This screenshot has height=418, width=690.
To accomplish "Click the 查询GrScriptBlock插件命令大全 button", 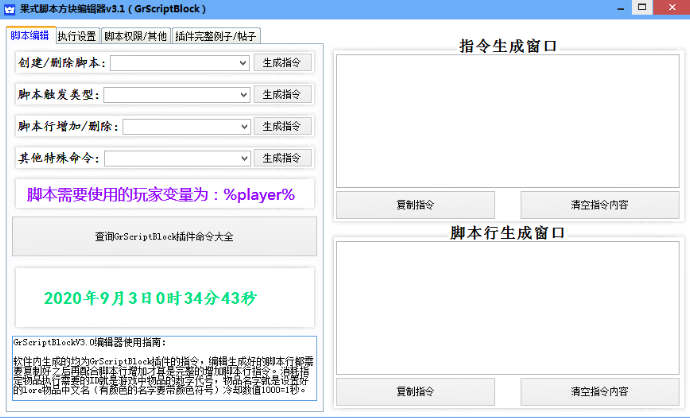I will pos(163,237).
